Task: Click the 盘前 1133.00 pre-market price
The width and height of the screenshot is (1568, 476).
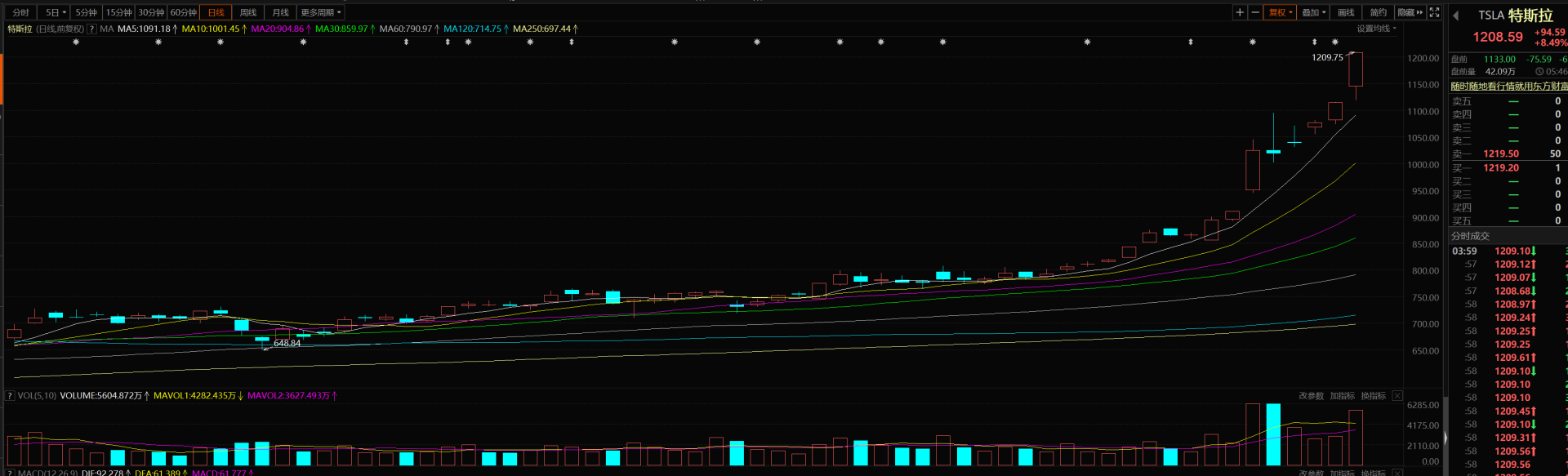Action: click(x=1499, y=59)
